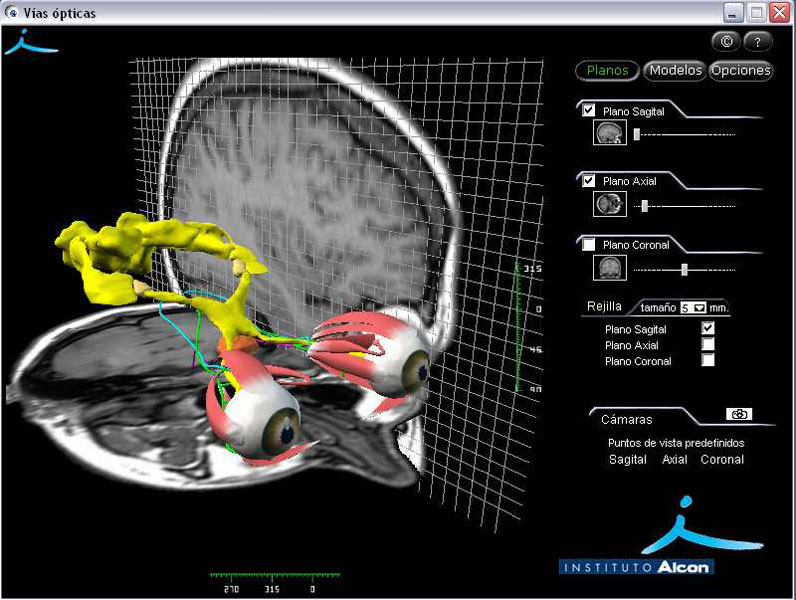The image size is (796, 600).
Task: Disable Rejilla grid for Plano Sagital
Action: coord(708,328)
